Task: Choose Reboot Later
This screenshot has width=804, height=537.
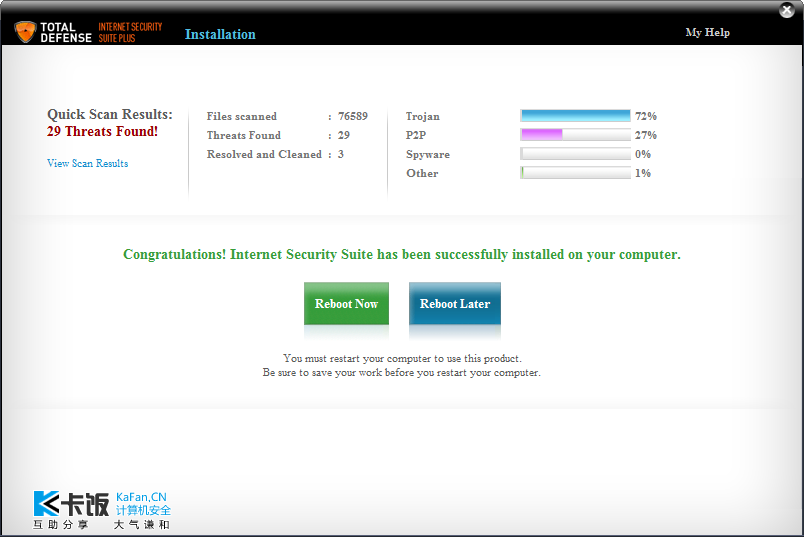Action: [x=455, y=304]
